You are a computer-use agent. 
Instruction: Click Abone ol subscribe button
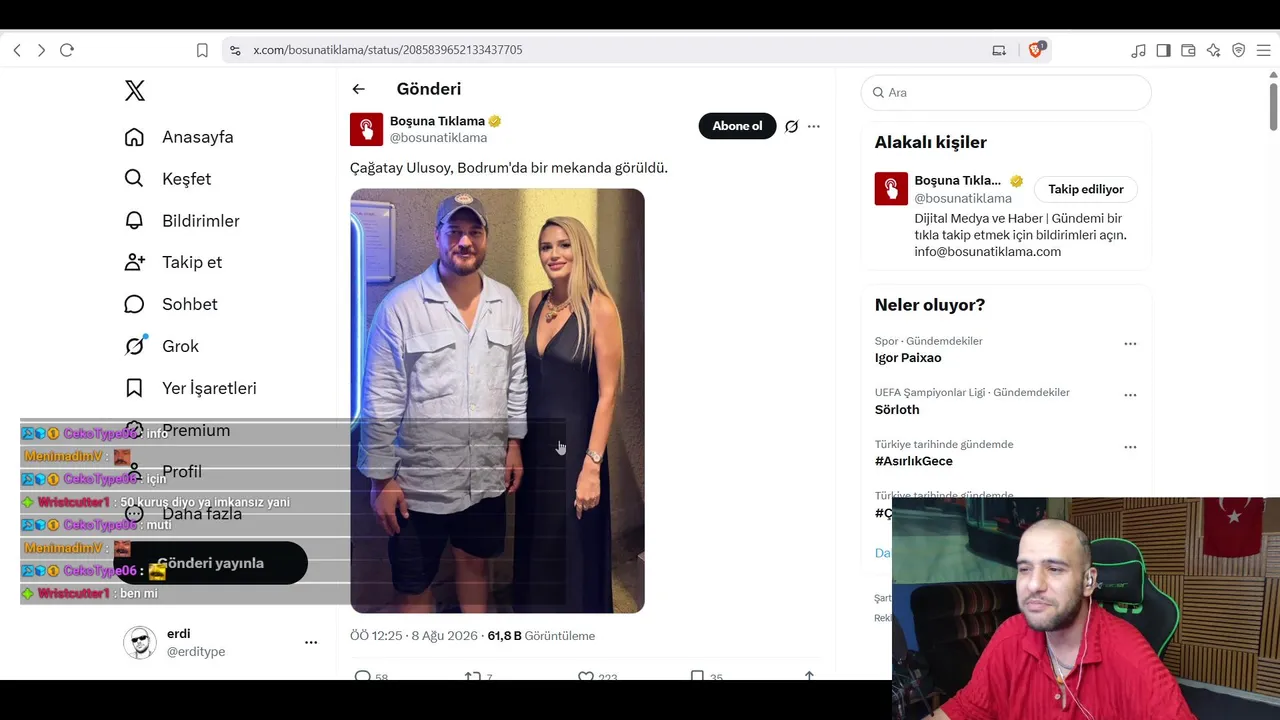click(737, 126)
